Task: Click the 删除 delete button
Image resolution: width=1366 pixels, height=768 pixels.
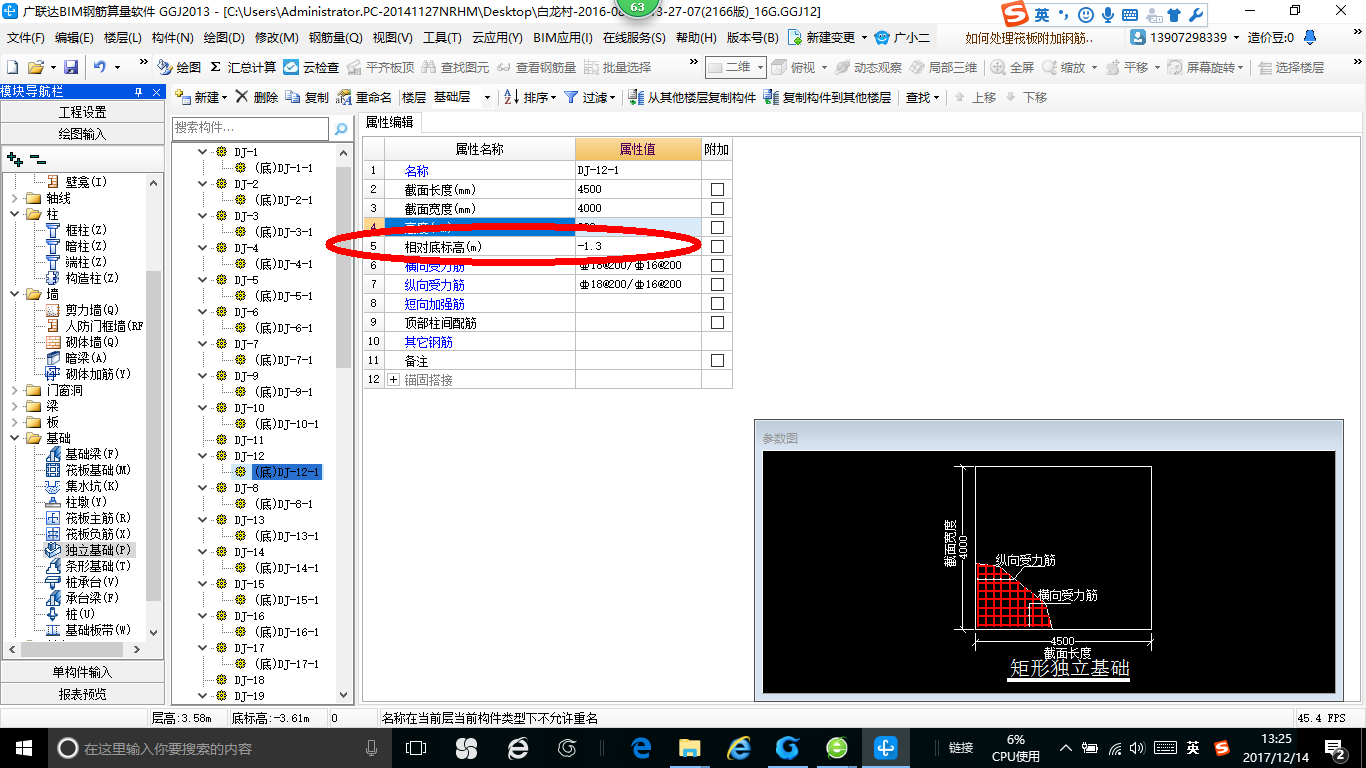Action: point(257,97)
